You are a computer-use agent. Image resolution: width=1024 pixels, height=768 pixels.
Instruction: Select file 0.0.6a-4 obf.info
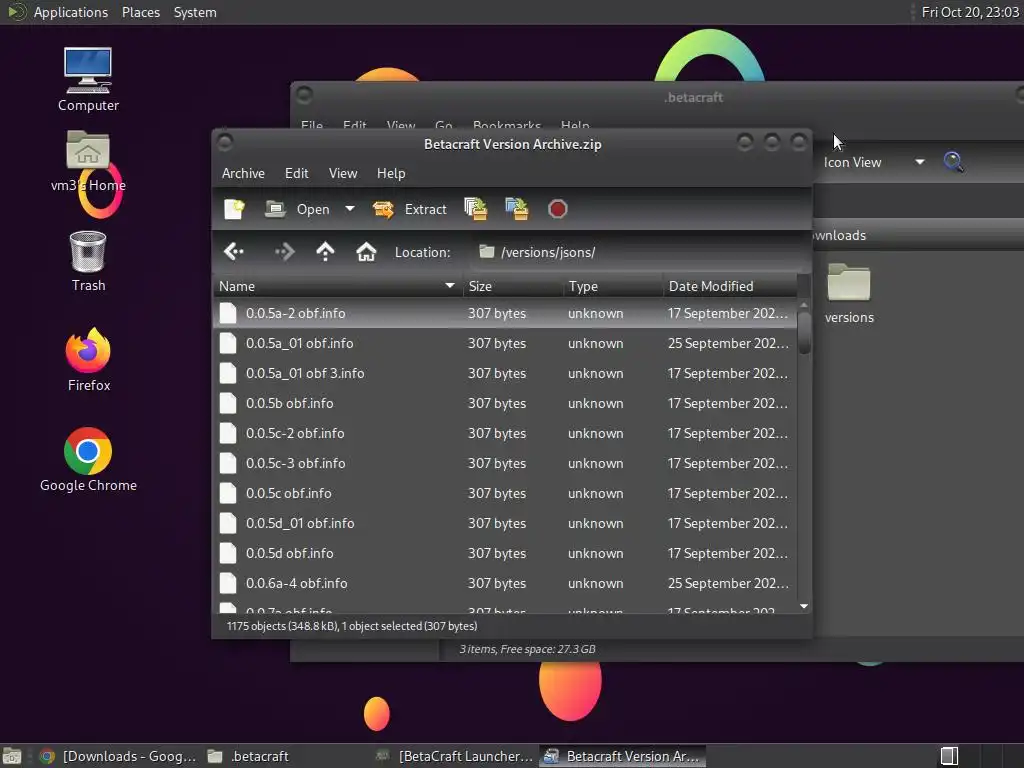[x=505, y=584]
